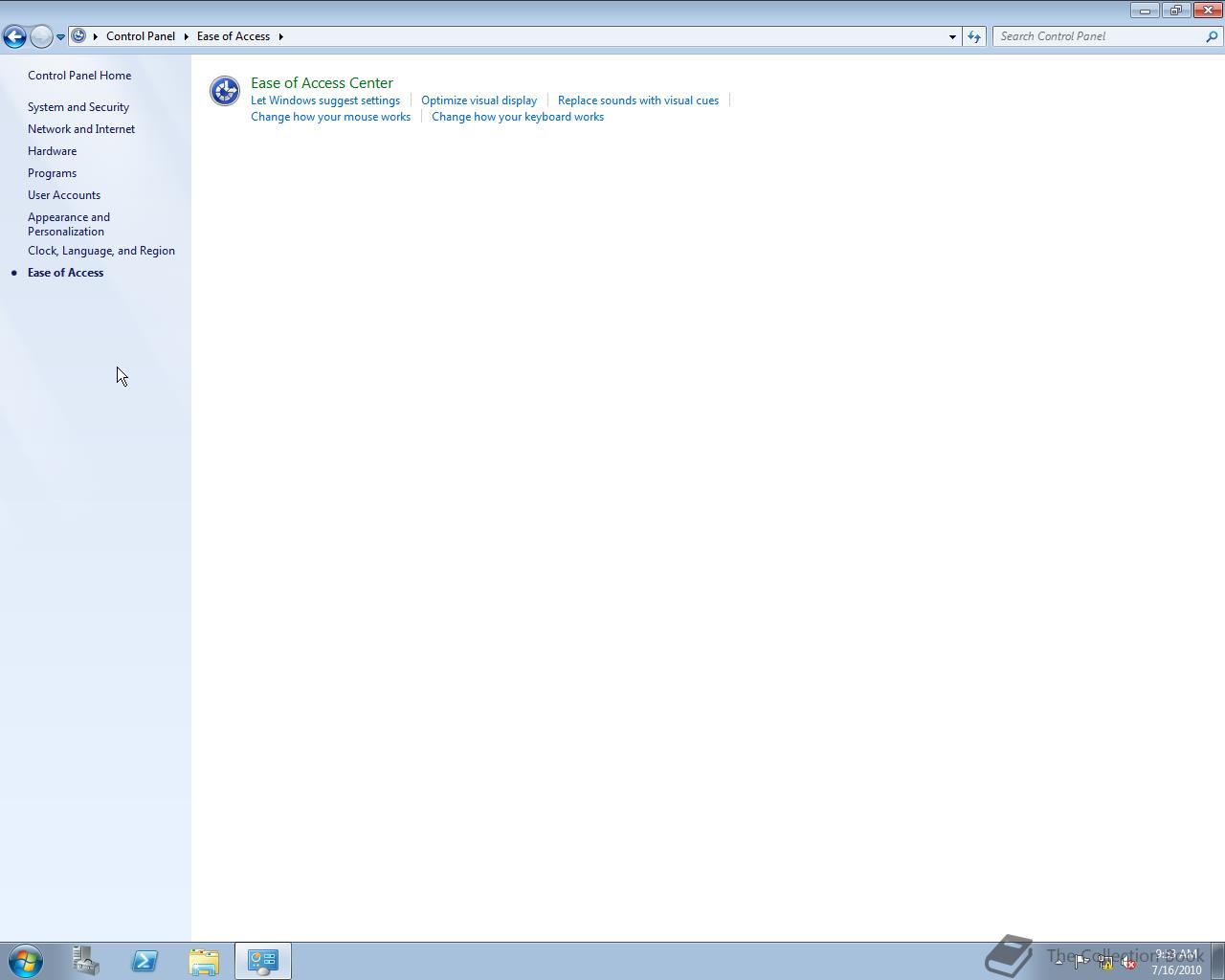The height and width of the screenshot is (980, 1225).
Task: Open Clock, Language, and Region category
Action: click(101, 251)
